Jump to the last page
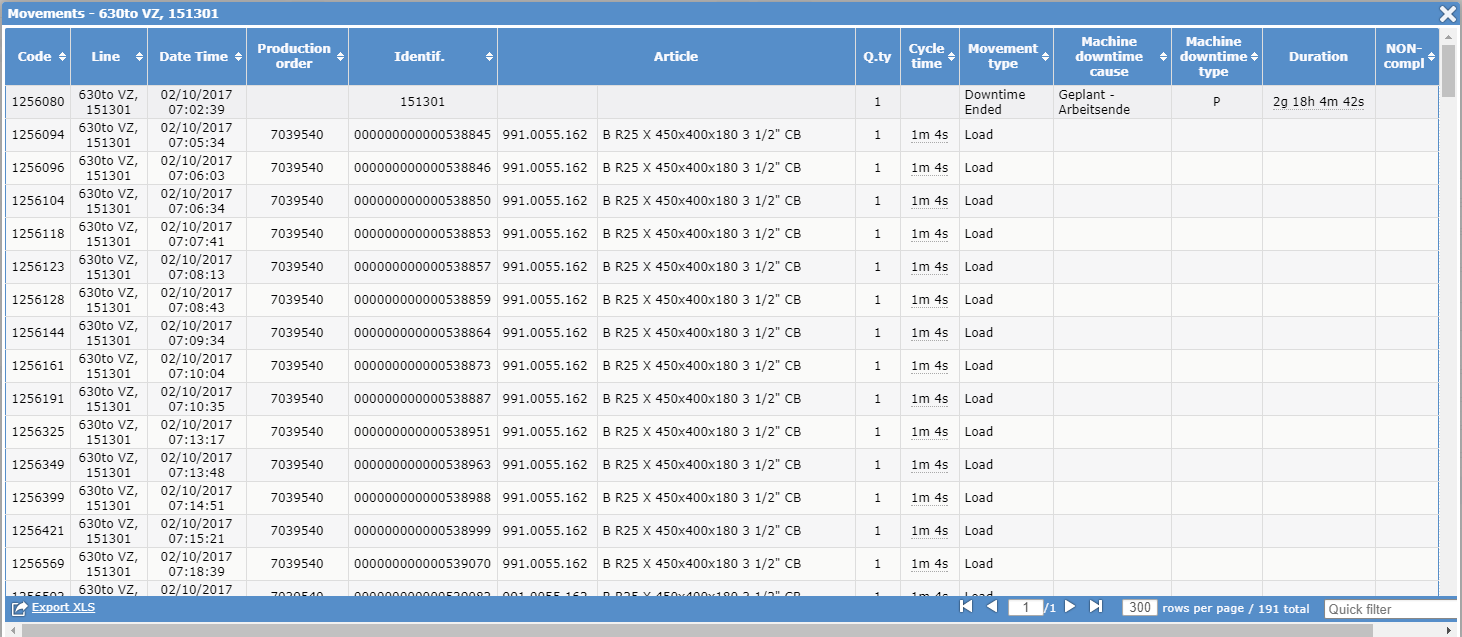Screen dimensions: 1462x637 click(1095, 607)
